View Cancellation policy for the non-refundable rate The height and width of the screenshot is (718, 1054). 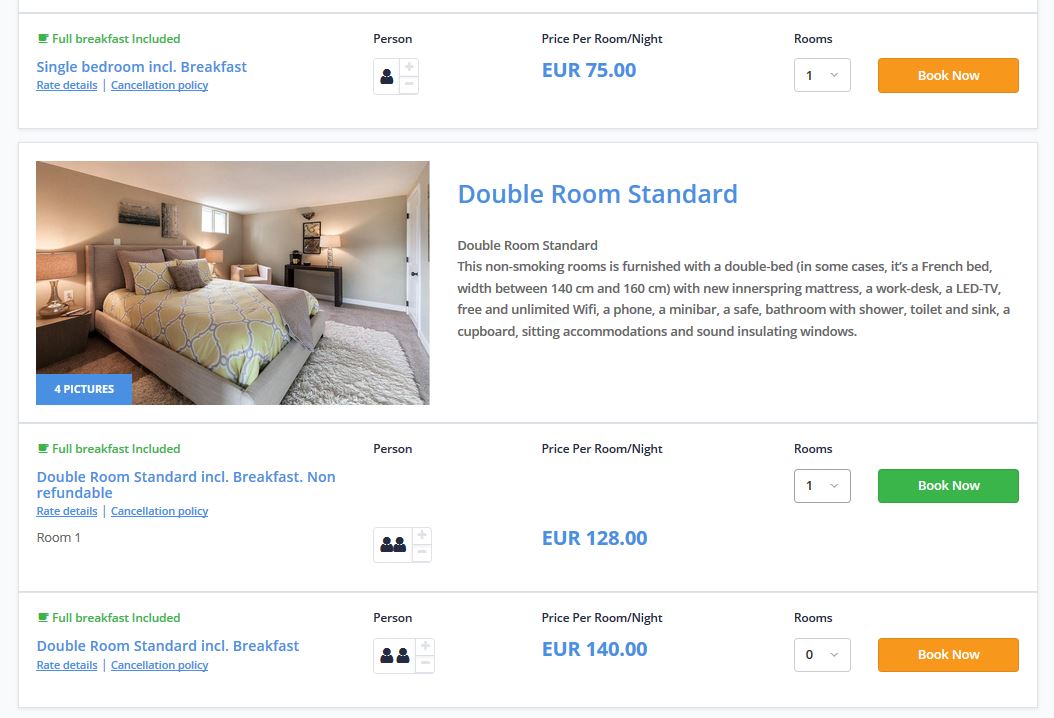(x=159, y=511)
